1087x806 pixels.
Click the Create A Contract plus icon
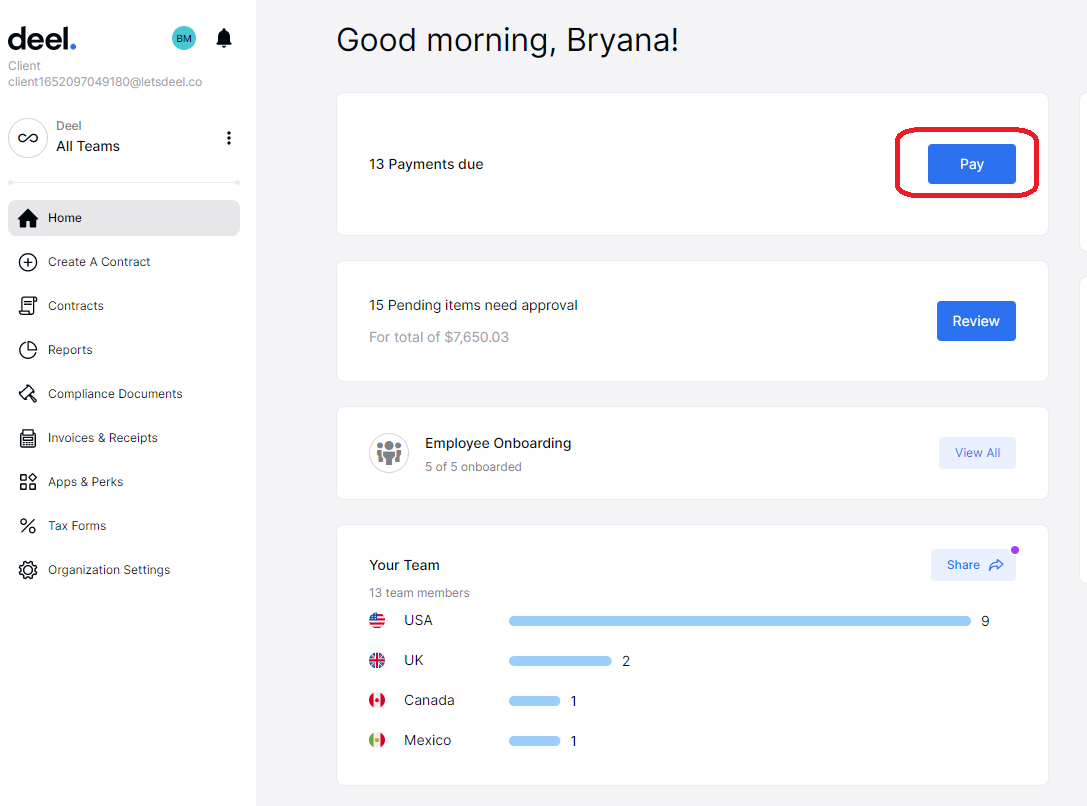(28, 262)
